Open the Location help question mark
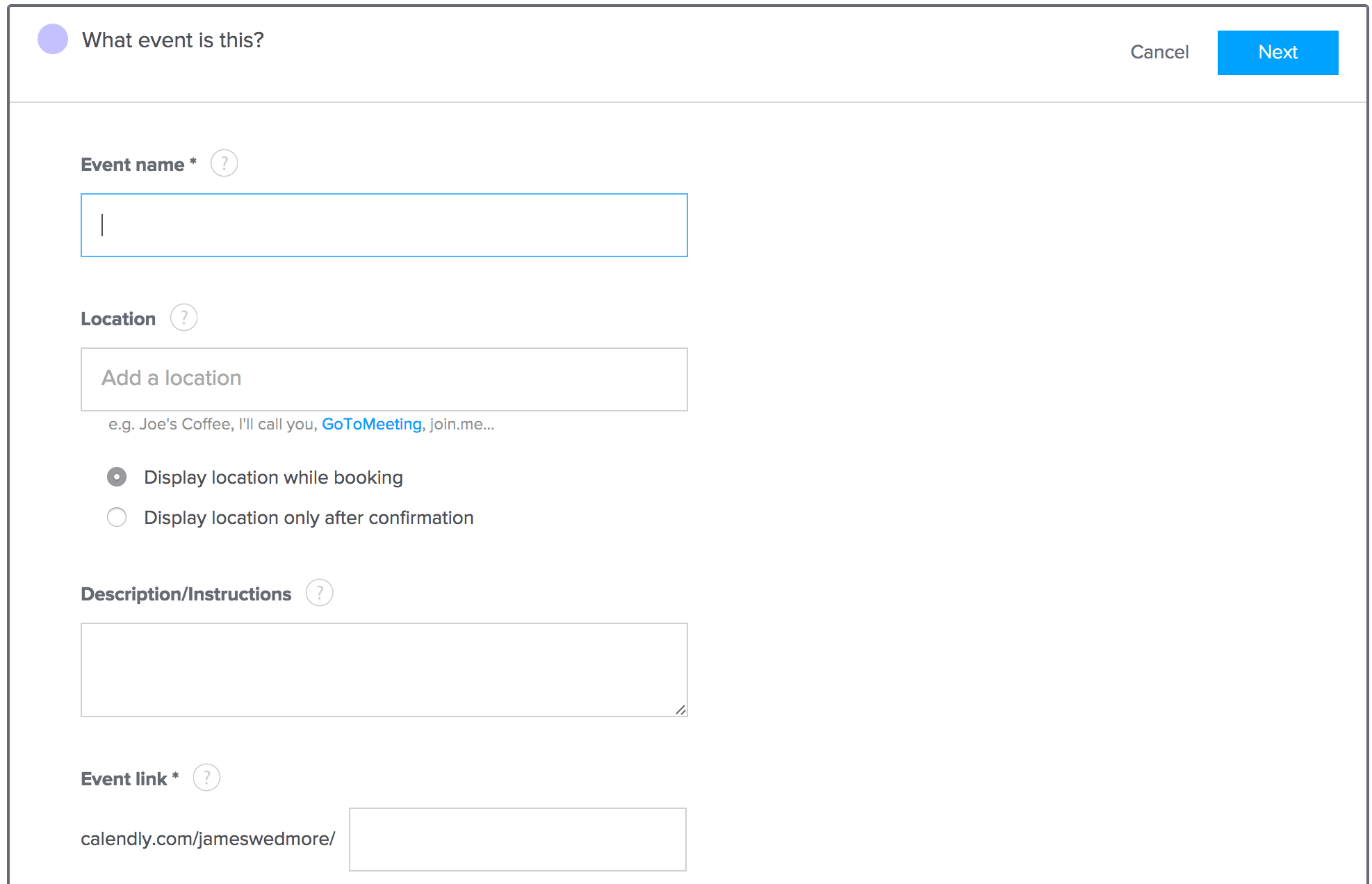This screenshot has height=884, width=1372. 183,318
